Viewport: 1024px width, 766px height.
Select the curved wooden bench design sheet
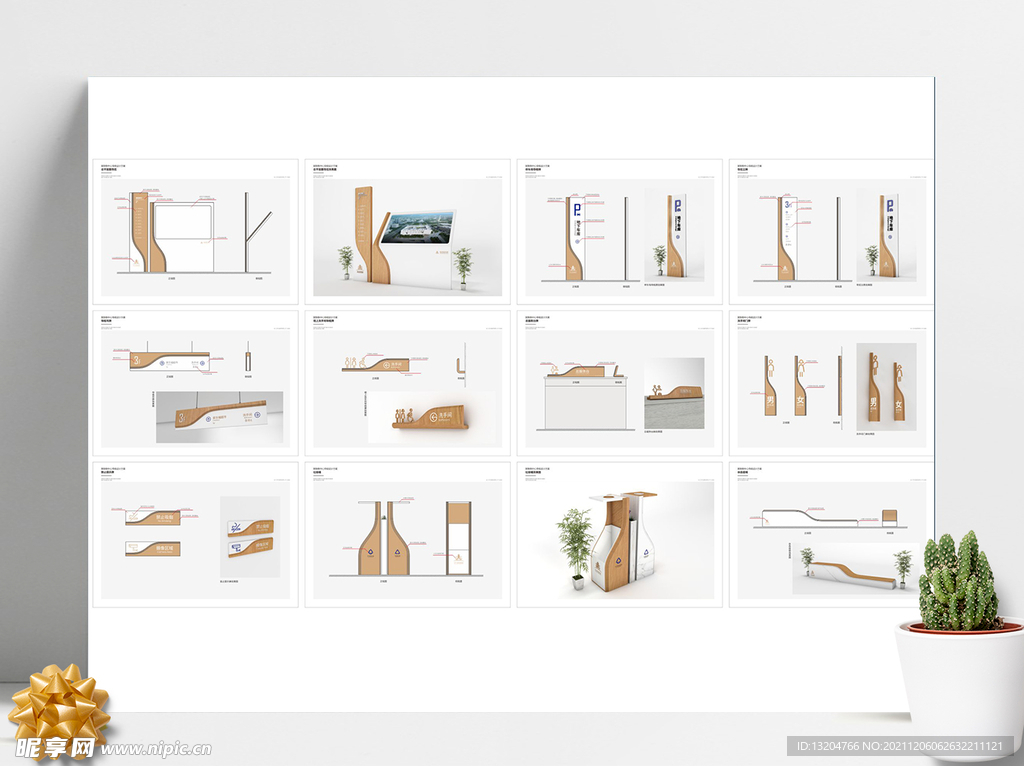pos(831,535)
